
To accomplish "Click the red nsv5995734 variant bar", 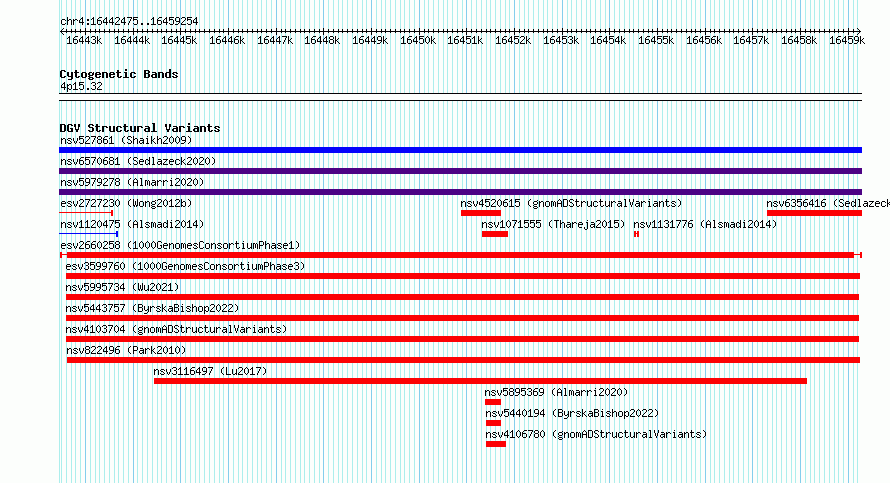I will point(463,297).
